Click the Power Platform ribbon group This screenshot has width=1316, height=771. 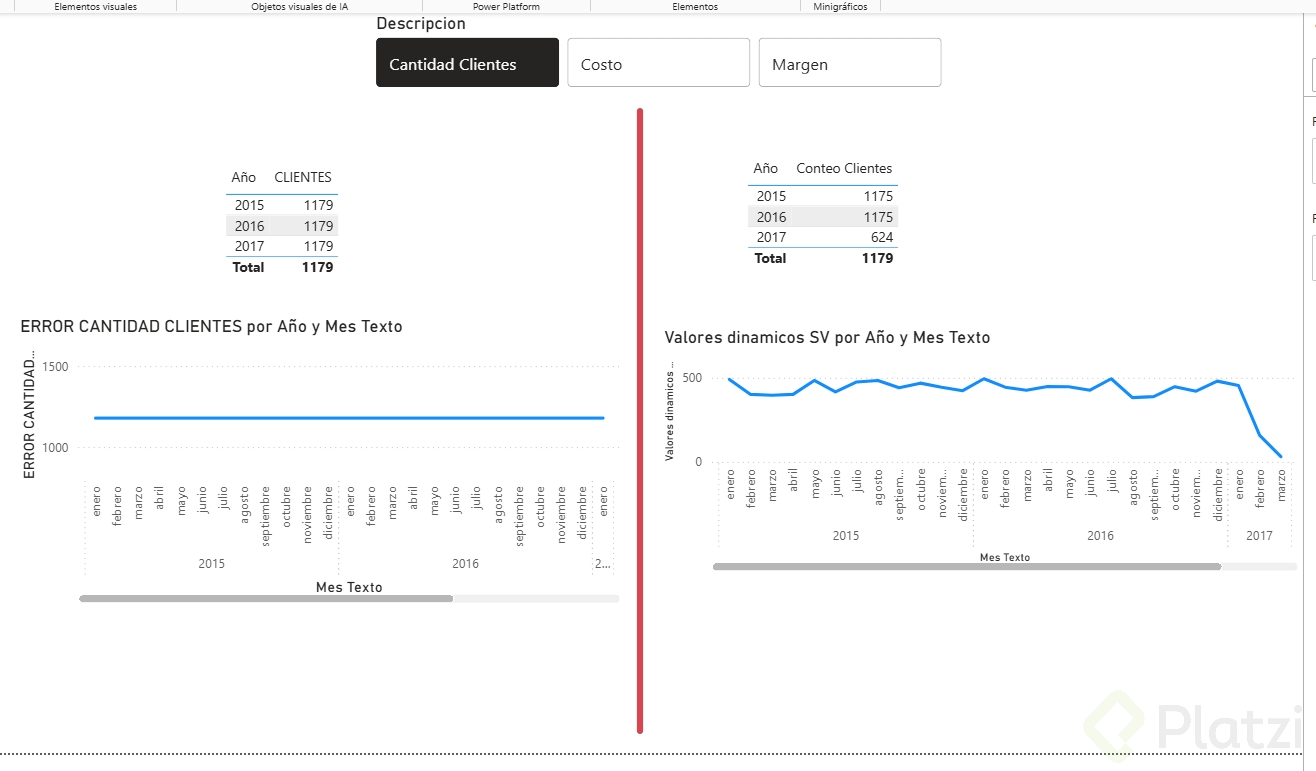coord(506,6)
